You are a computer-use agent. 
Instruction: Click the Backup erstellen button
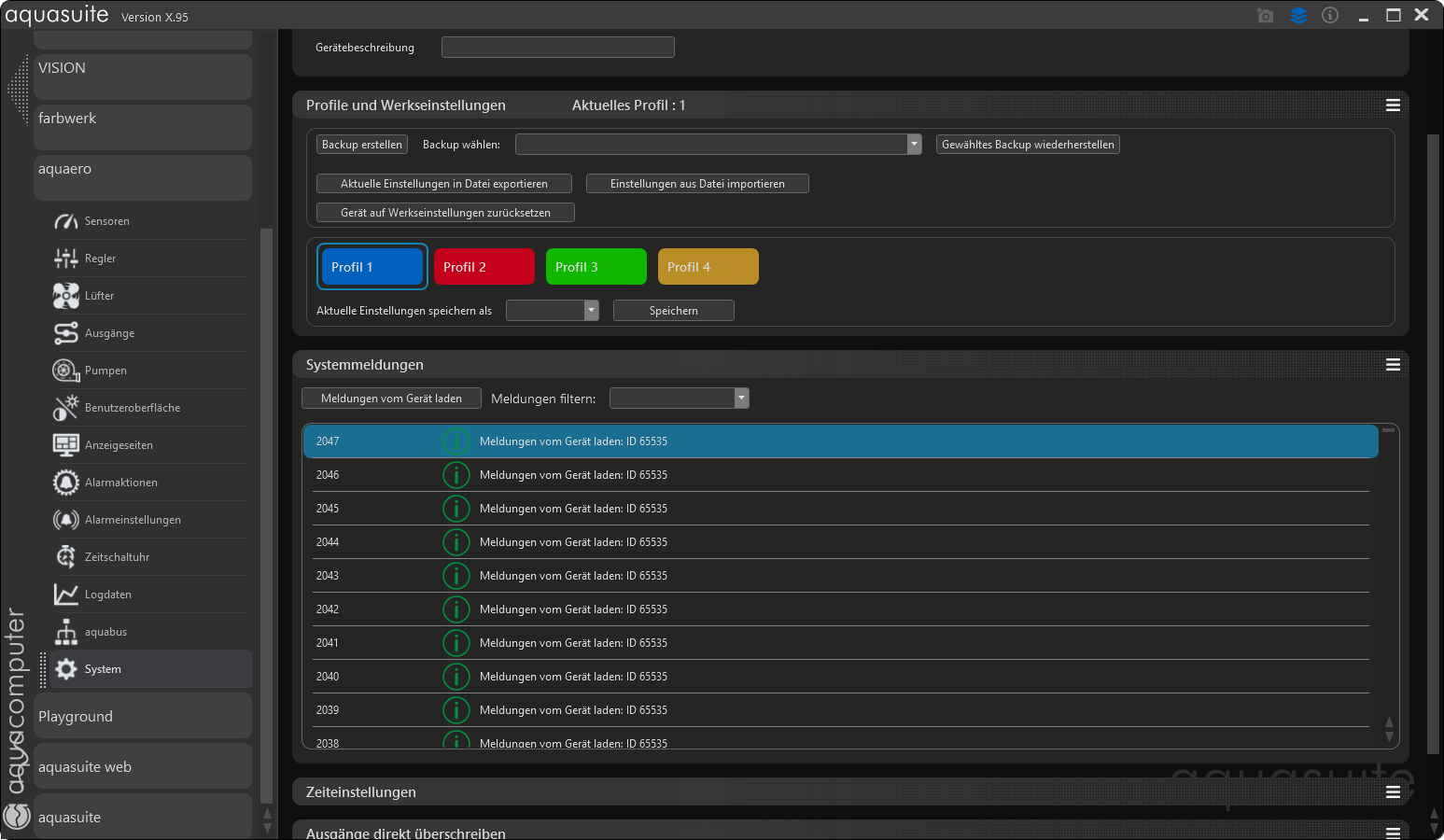point(362,145)
